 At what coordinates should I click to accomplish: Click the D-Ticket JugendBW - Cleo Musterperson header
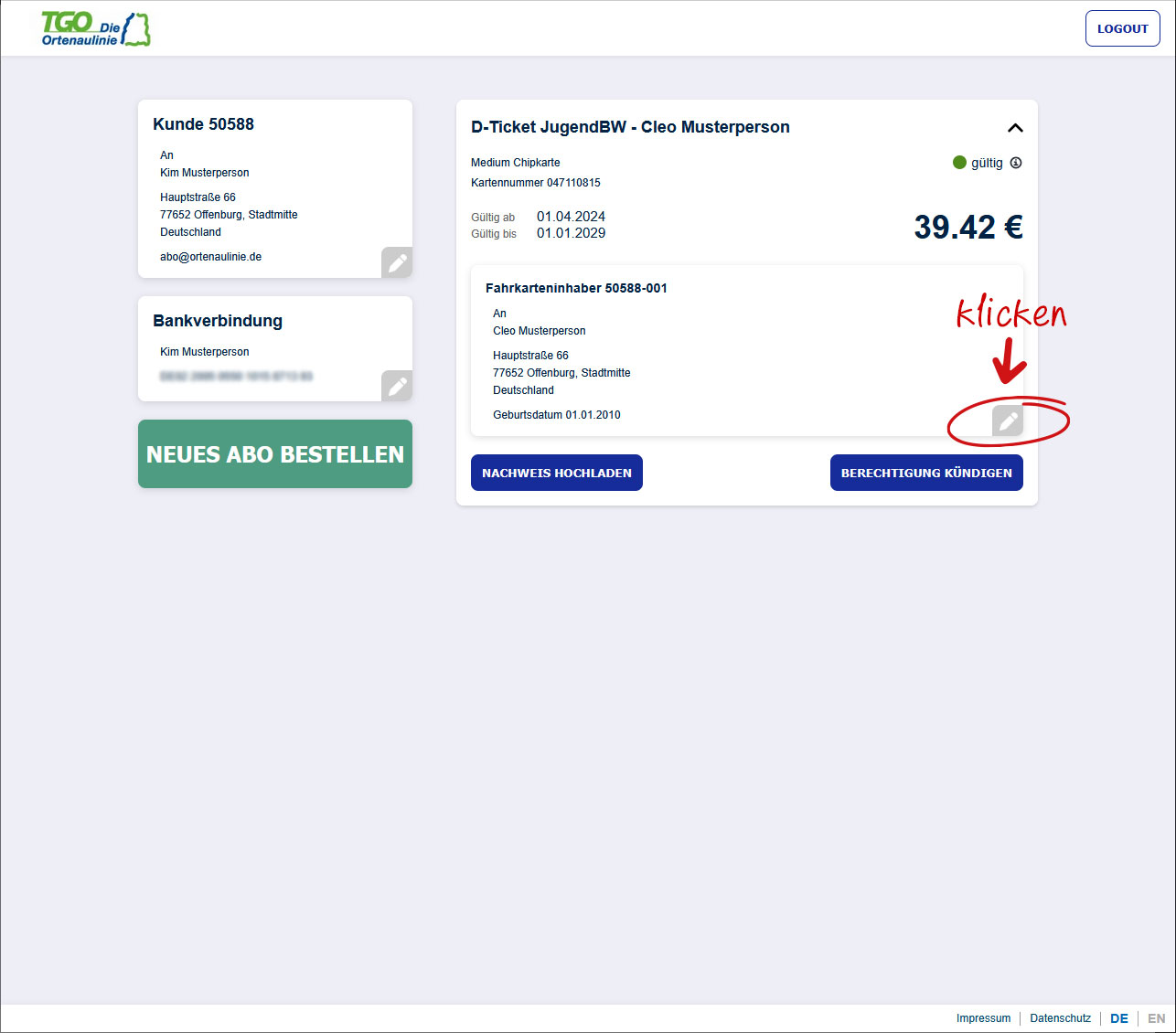630,127
